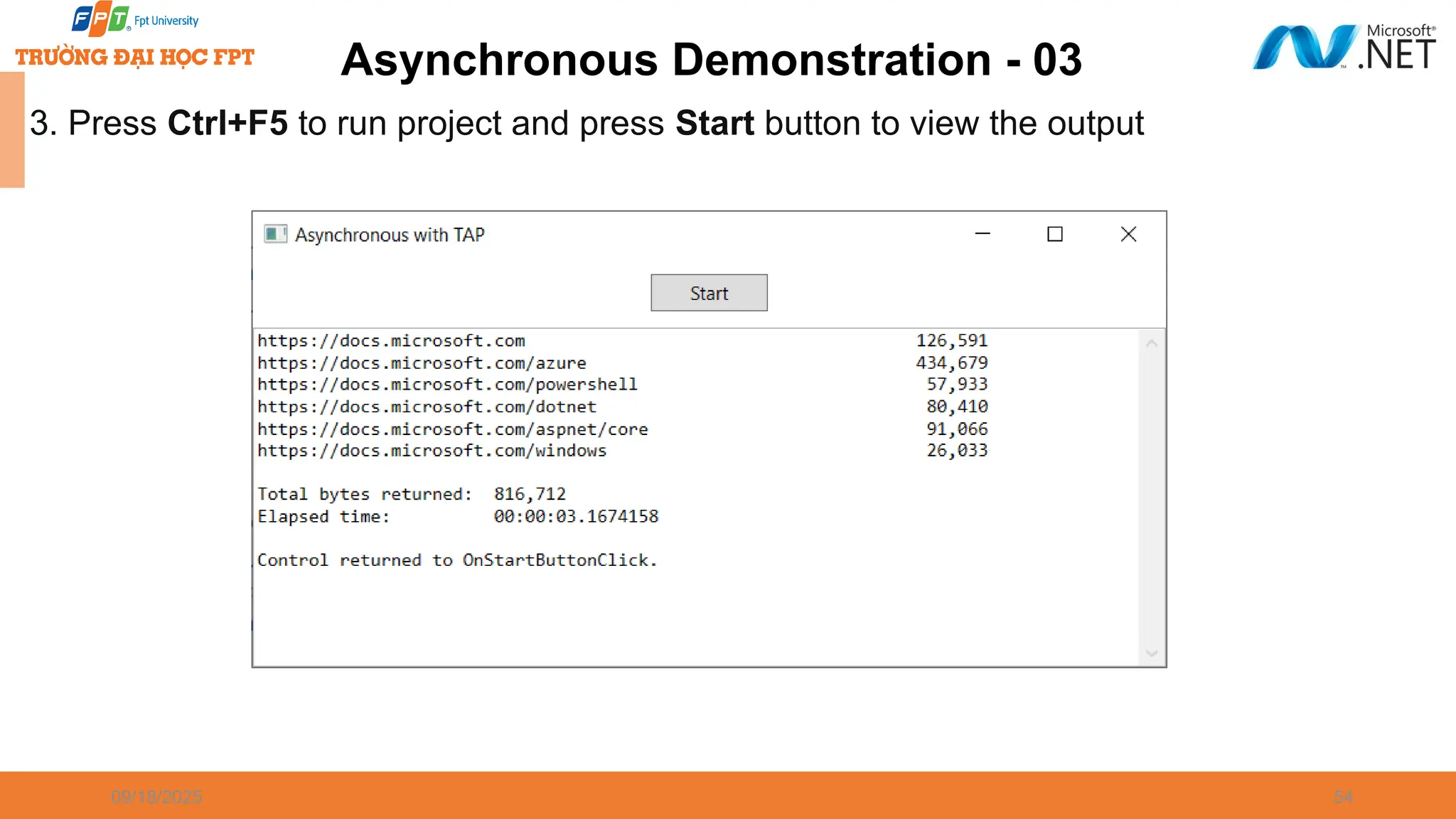Click the 'Total bytes returned:' label
Screen dimensions: 1456x819
click(365, 494)
